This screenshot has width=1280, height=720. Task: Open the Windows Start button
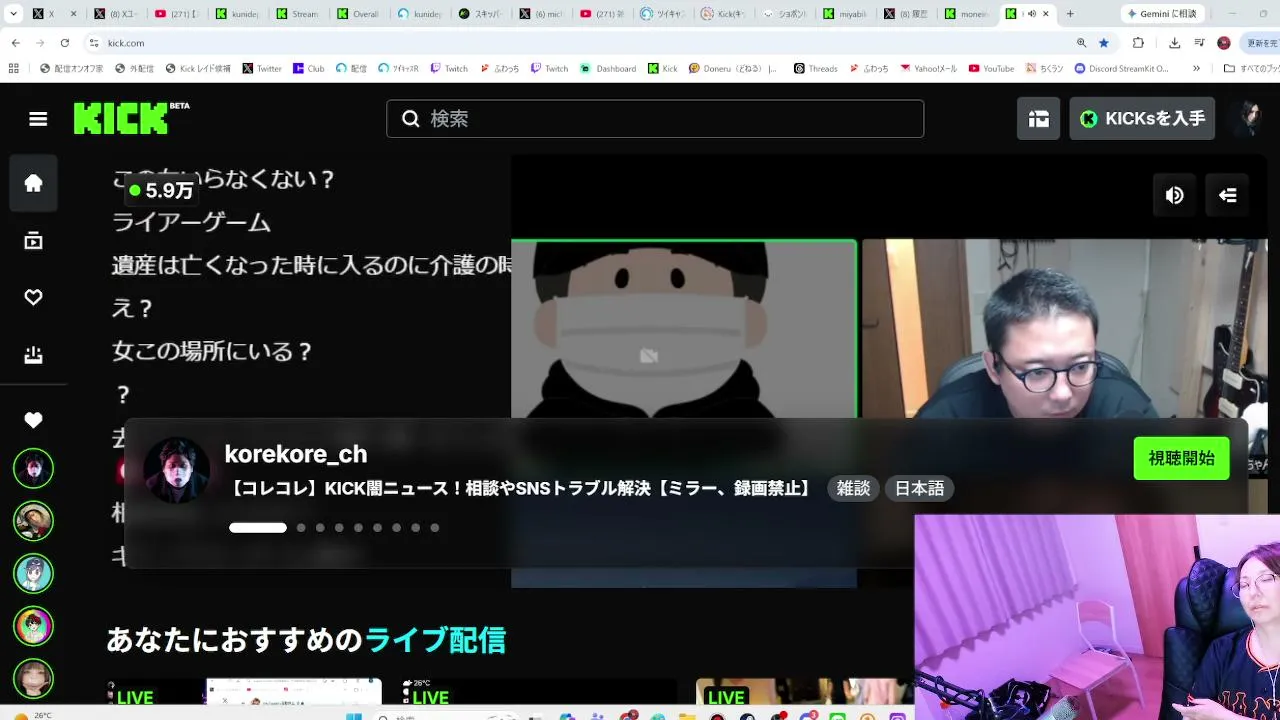coord(353,716)
